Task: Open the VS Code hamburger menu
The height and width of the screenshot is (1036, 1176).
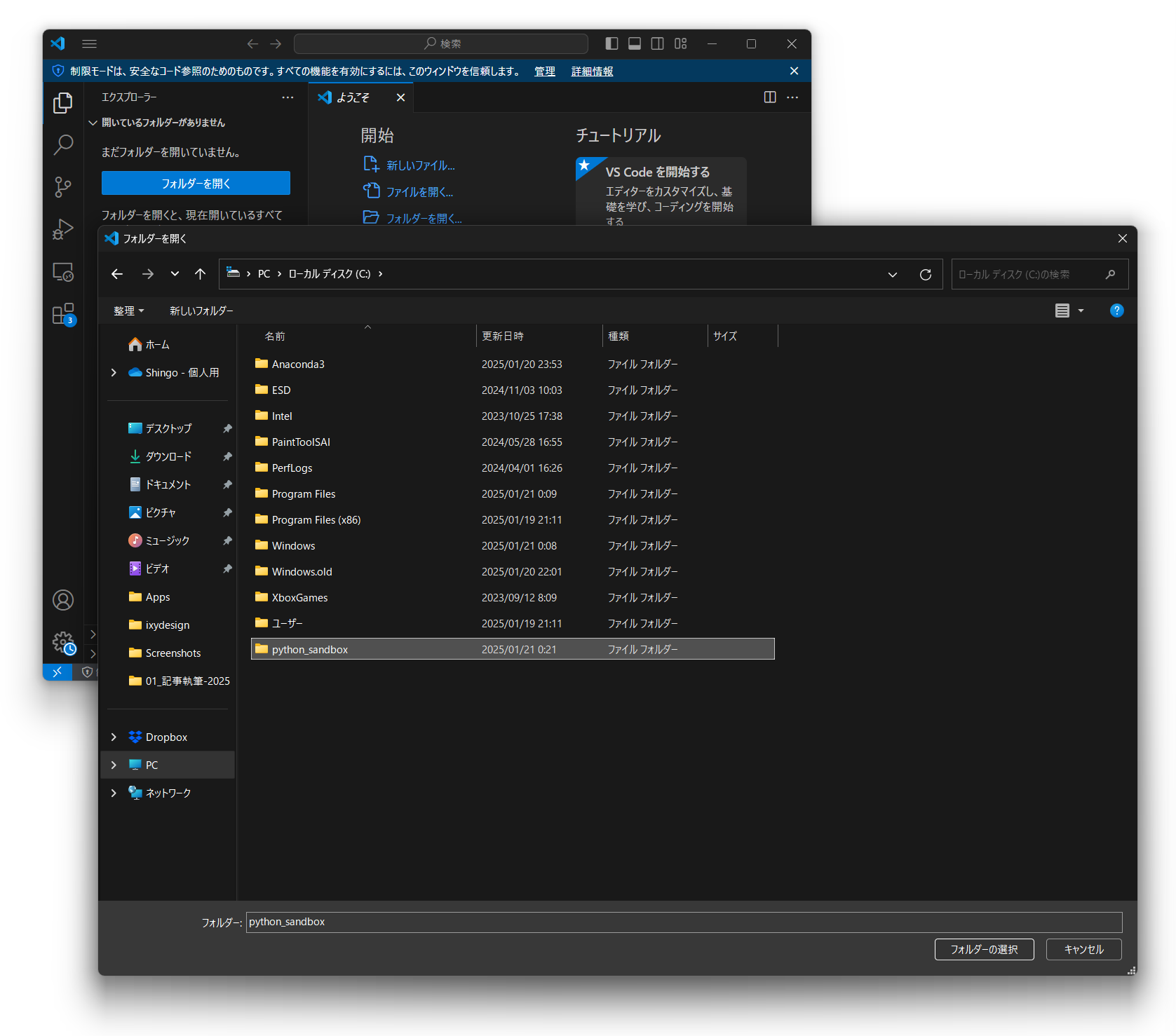Action: 89,43
